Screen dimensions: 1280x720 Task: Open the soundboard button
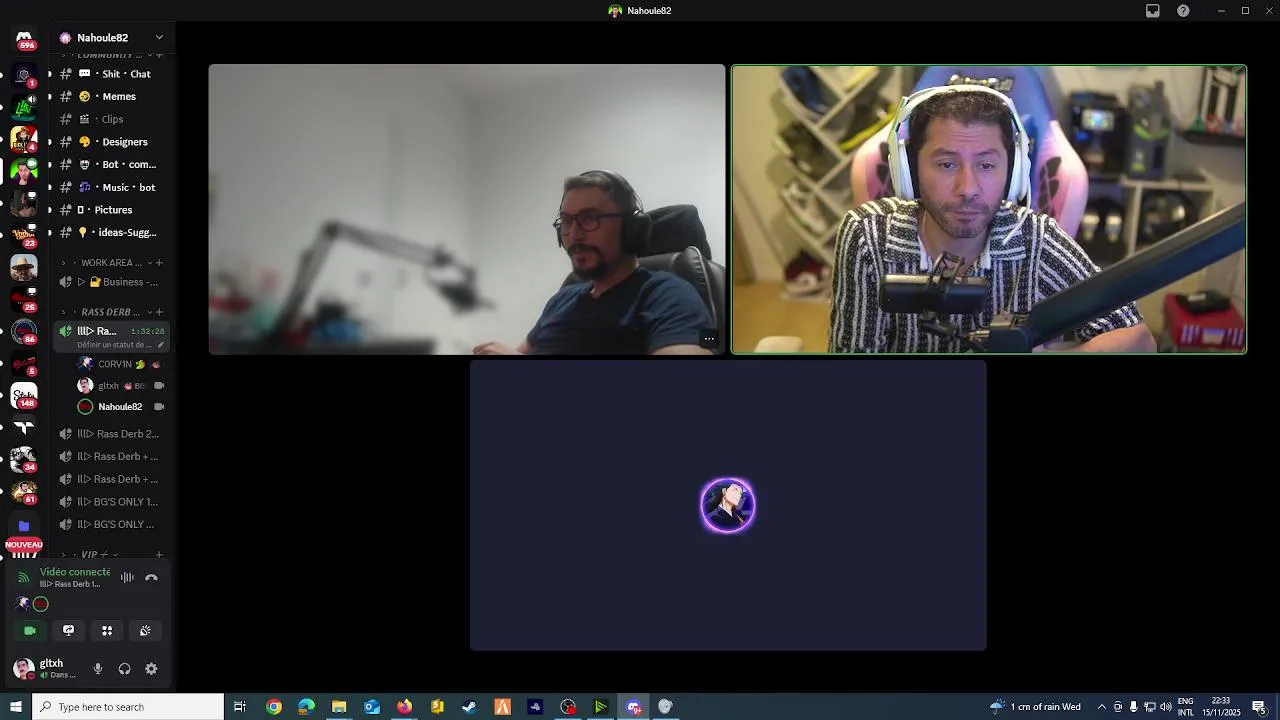click(145, 630)
